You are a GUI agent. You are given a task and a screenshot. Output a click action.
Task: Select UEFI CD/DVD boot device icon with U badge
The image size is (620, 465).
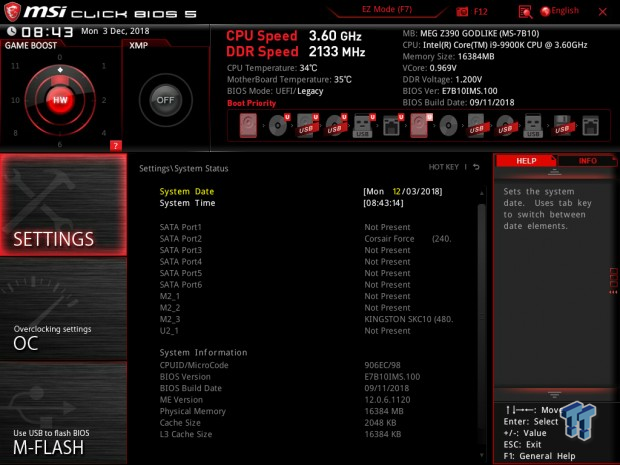pos(279,126)
